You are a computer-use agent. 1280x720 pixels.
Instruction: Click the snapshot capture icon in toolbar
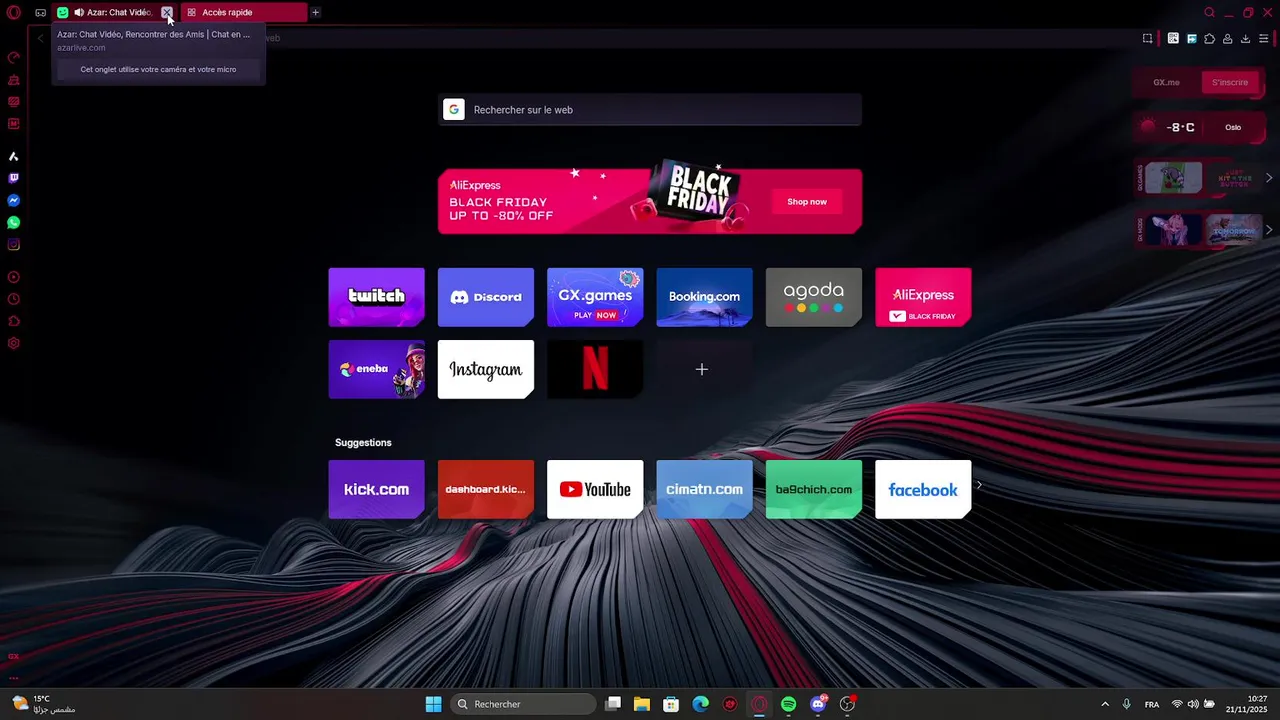pyautogui.click(x=1148, y=39)
